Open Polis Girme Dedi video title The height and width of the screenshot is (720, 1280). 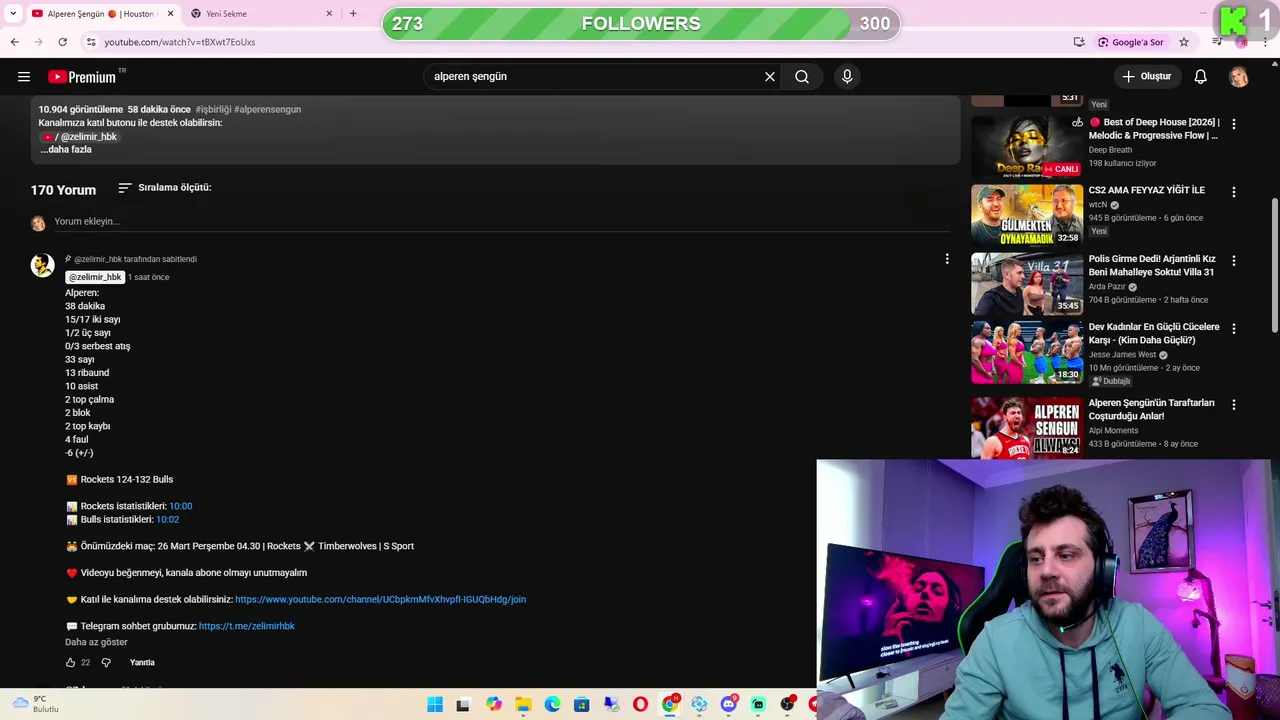[1152, 265]
